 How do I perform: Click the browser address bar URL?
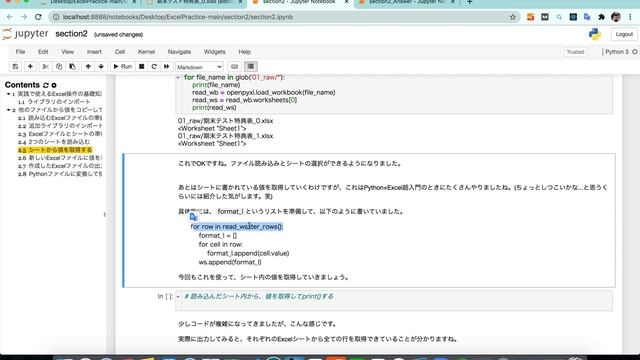click(x=178, y=17)
